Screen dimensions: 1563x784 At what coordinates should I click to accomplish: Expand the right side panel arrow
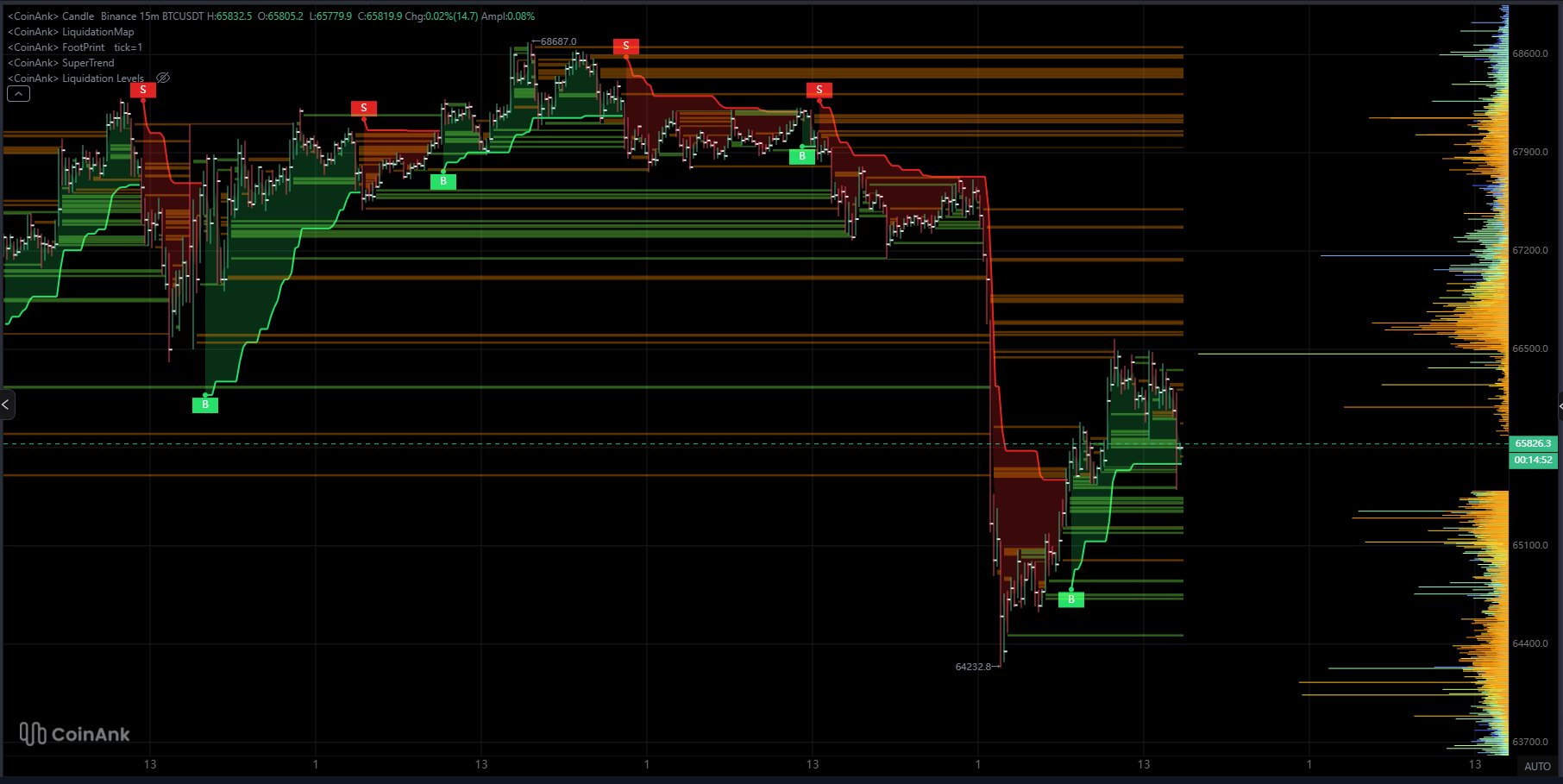(x=1559, y=405)
